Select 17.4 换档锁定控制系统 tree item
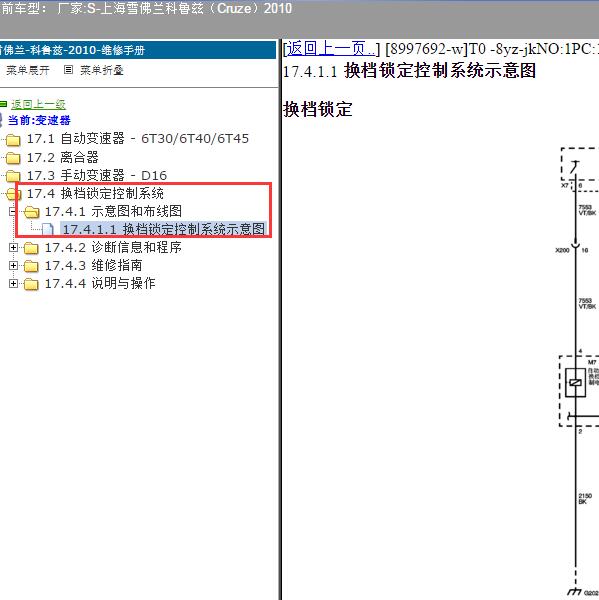The height and width of the screenshot is (600, 599). 95,193
